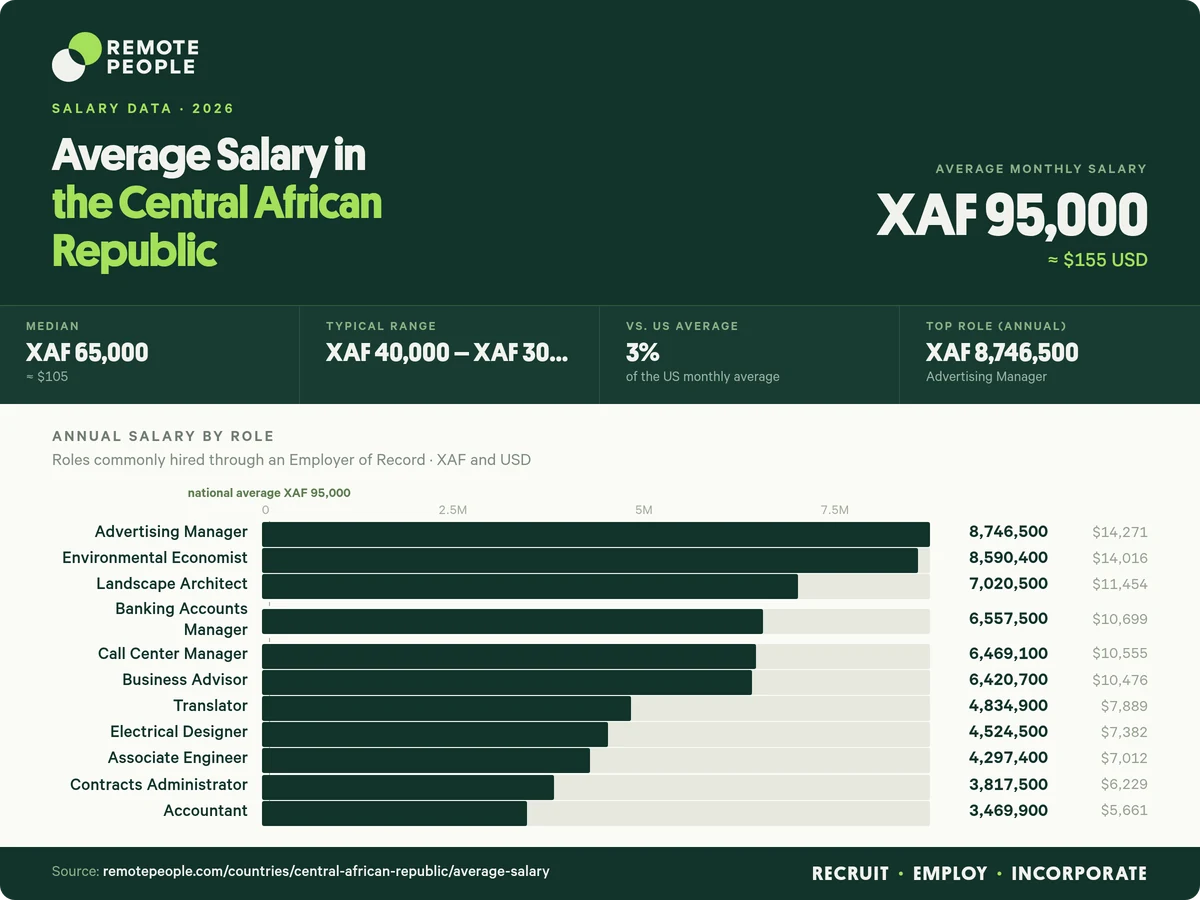Viewport: 1200px width, 900px height.
Task: Click the 'Translator' role label
Action: pos(210,706)
